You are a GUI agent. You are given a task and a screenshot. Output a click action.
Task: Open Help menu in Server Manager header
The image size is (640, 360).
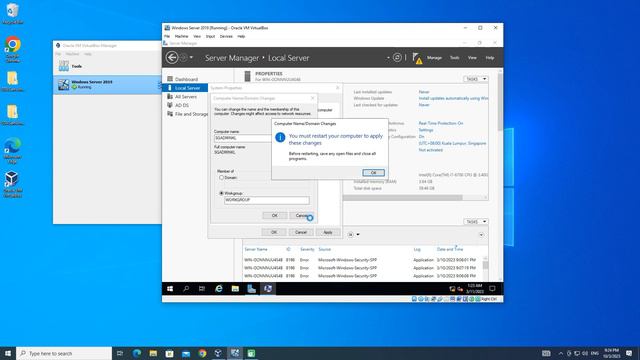click(x=490, y=58)
